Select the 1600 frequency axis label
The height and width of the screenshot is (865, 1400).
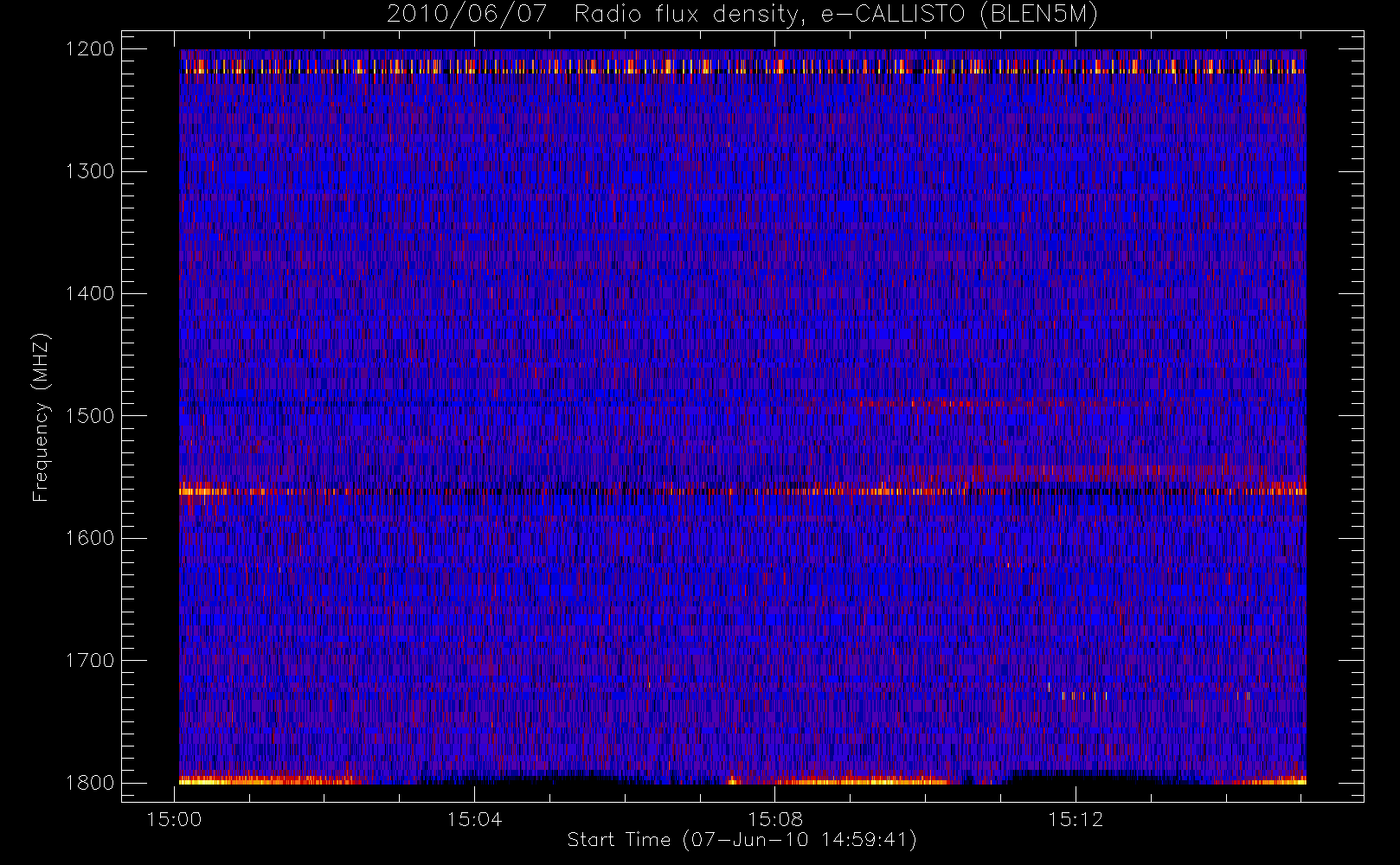[90, 538]
